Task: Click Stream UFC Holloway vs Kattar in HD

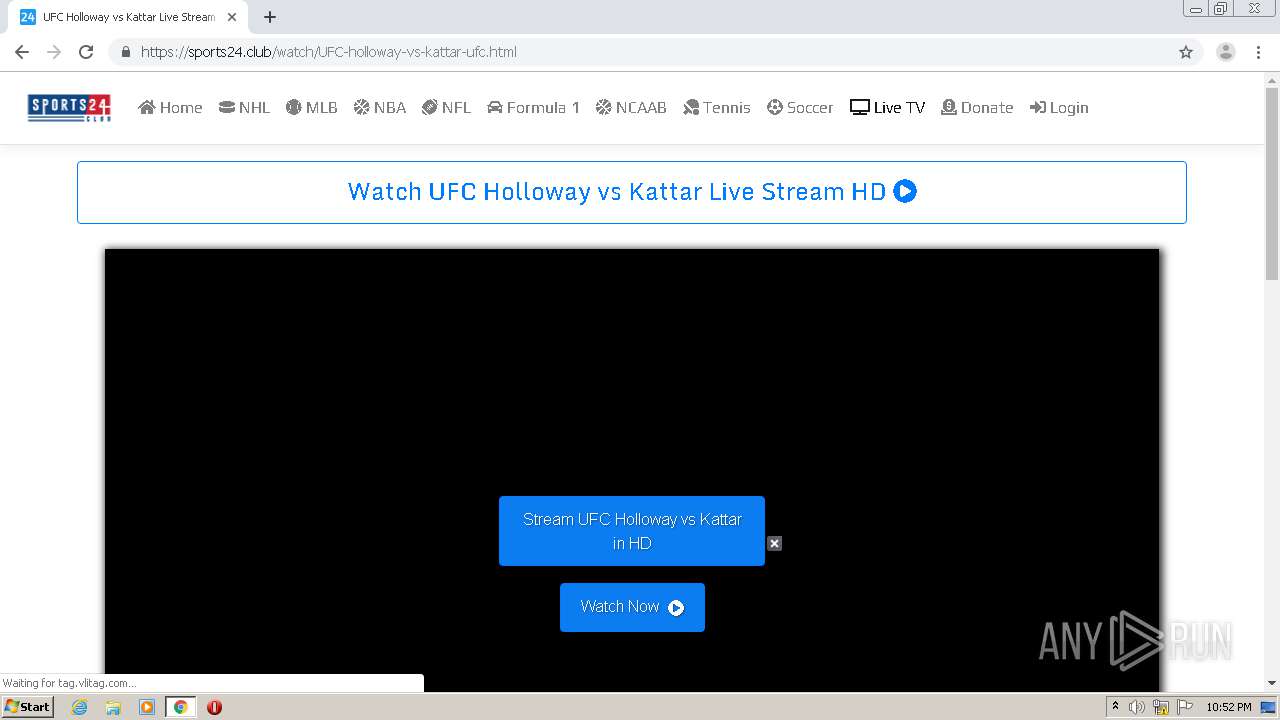Action: click(x=632, y=531)
